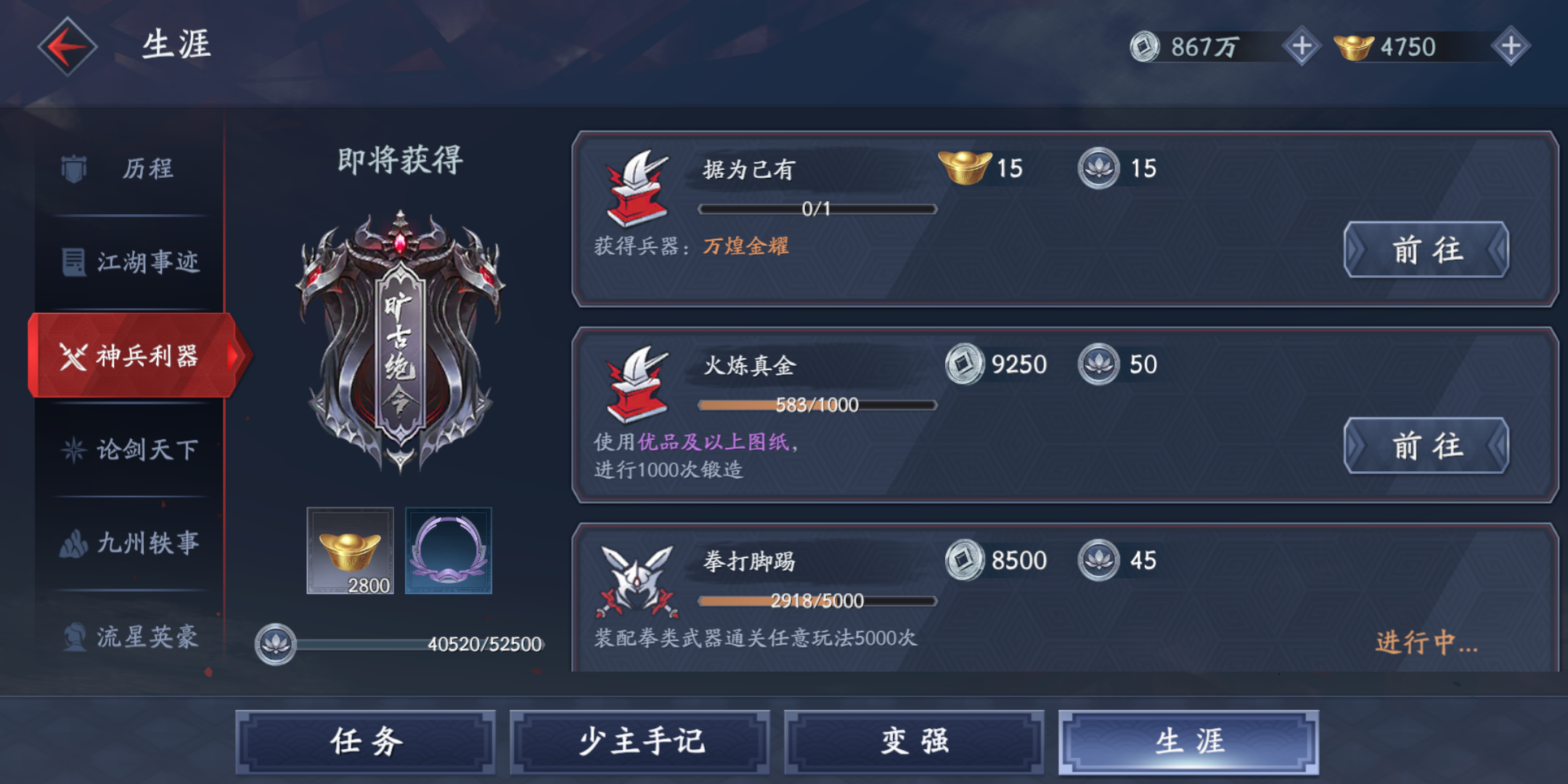Click the 40520/52500 progress bar
Screen dimensions: 1568x784
(x=420, y=644)
